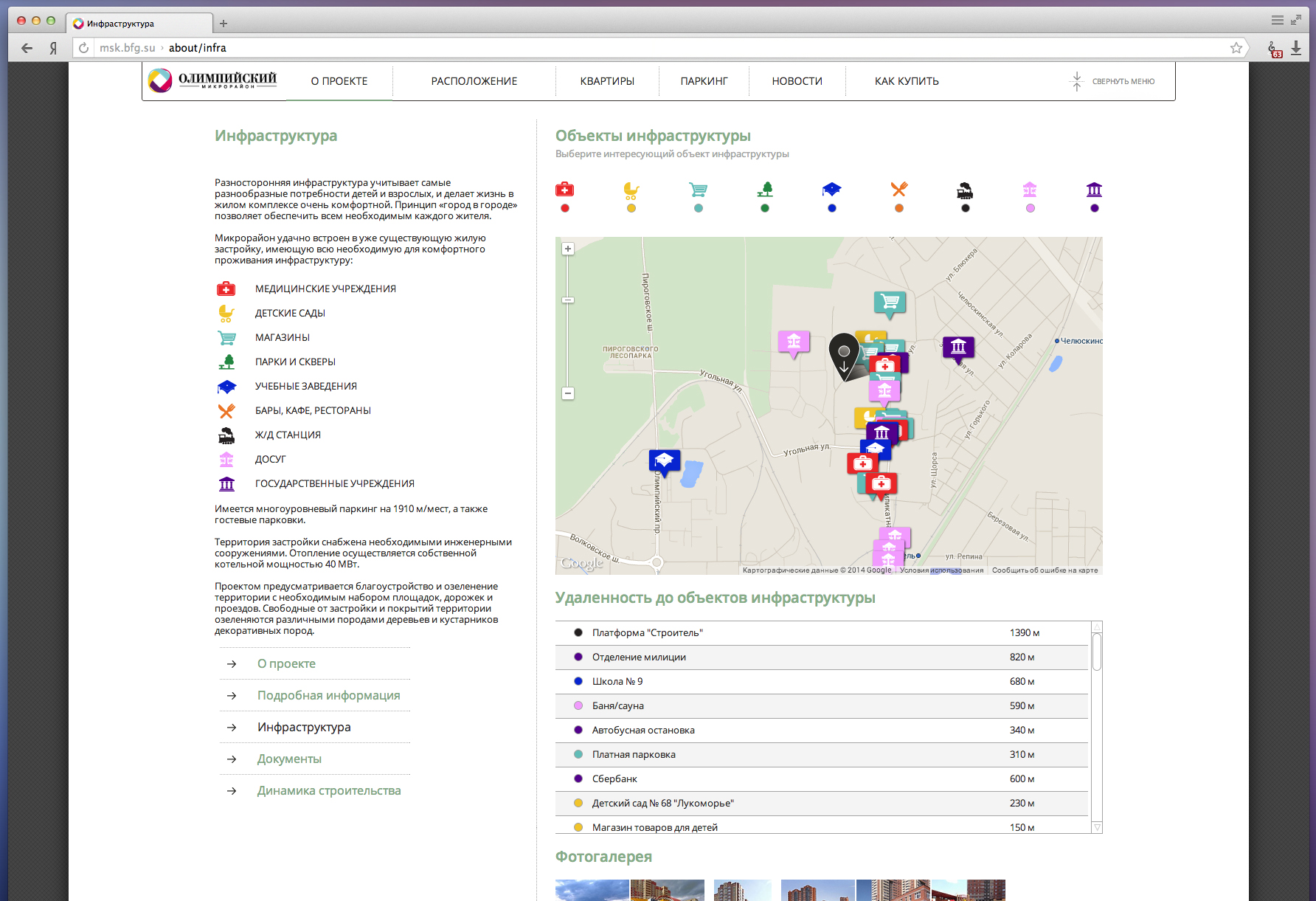The height and width of the screenshot is (901, 1316).
Task: Open the Документы link
Action: [x=289, y=759]
